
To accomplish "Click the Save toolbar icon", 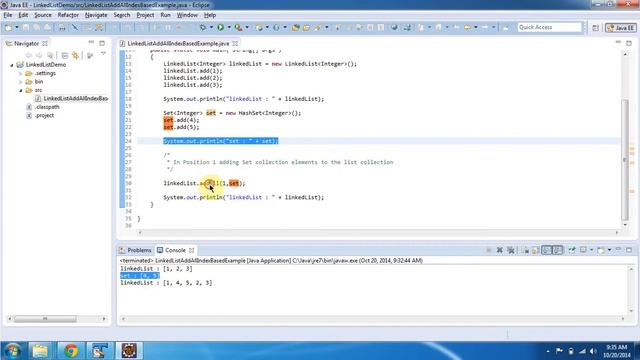I will (x=26, y=27).
